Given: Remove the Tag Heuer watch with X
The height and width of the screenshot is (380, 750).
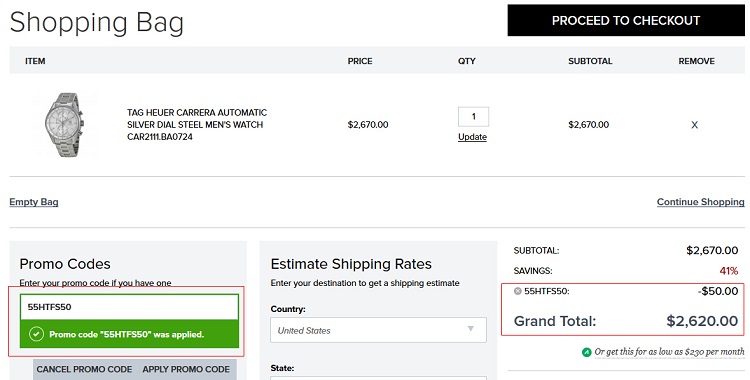Looking at the screenshot, I should (695, 125).
